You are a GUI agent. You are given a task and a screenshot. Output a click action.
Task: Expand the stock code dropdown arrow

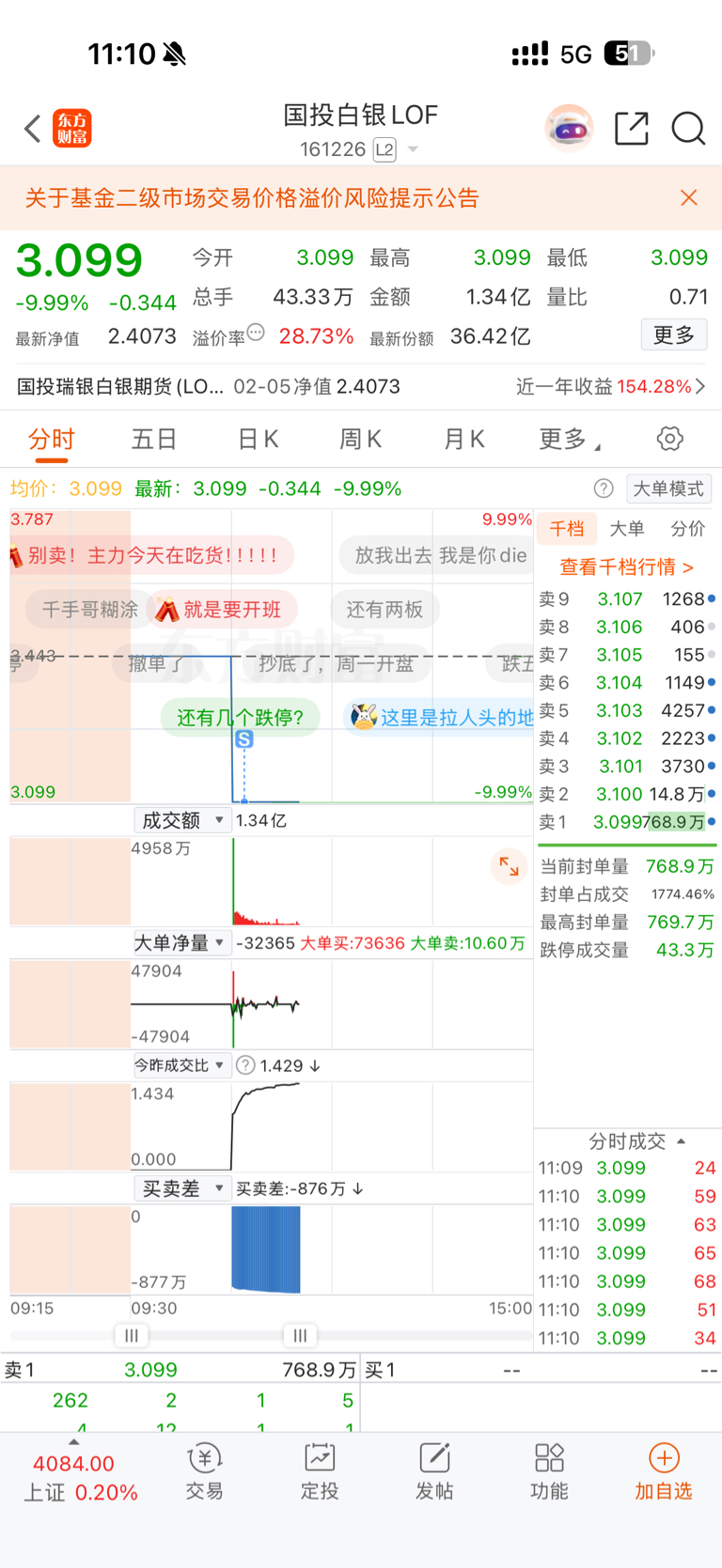tap(412, 150)
